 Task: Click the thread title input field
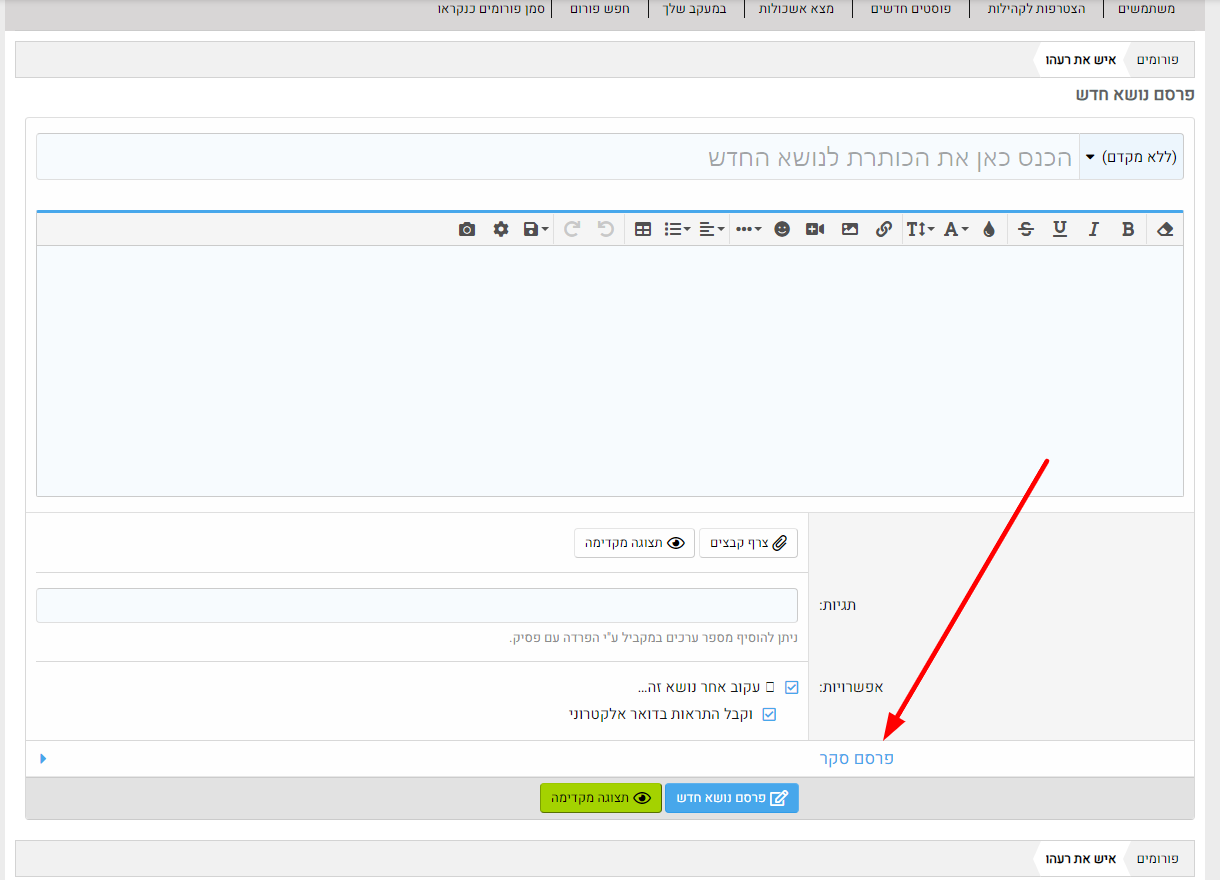[558, 157]
